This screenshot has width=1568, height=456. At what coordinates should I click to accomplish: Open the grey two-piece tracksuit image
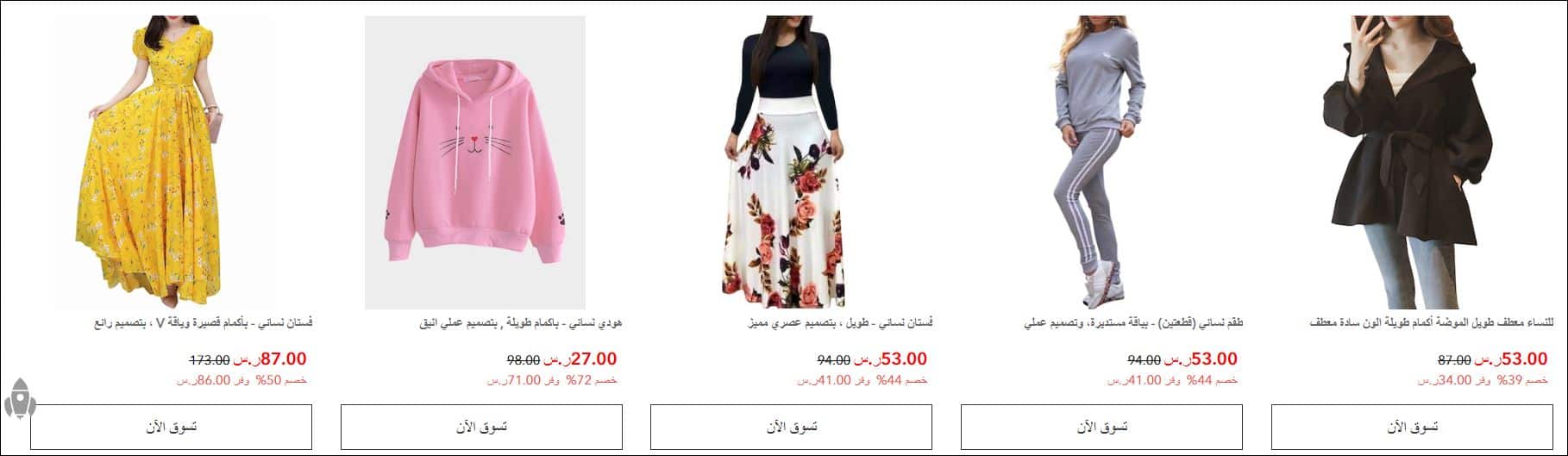[x=1095, y=162]
